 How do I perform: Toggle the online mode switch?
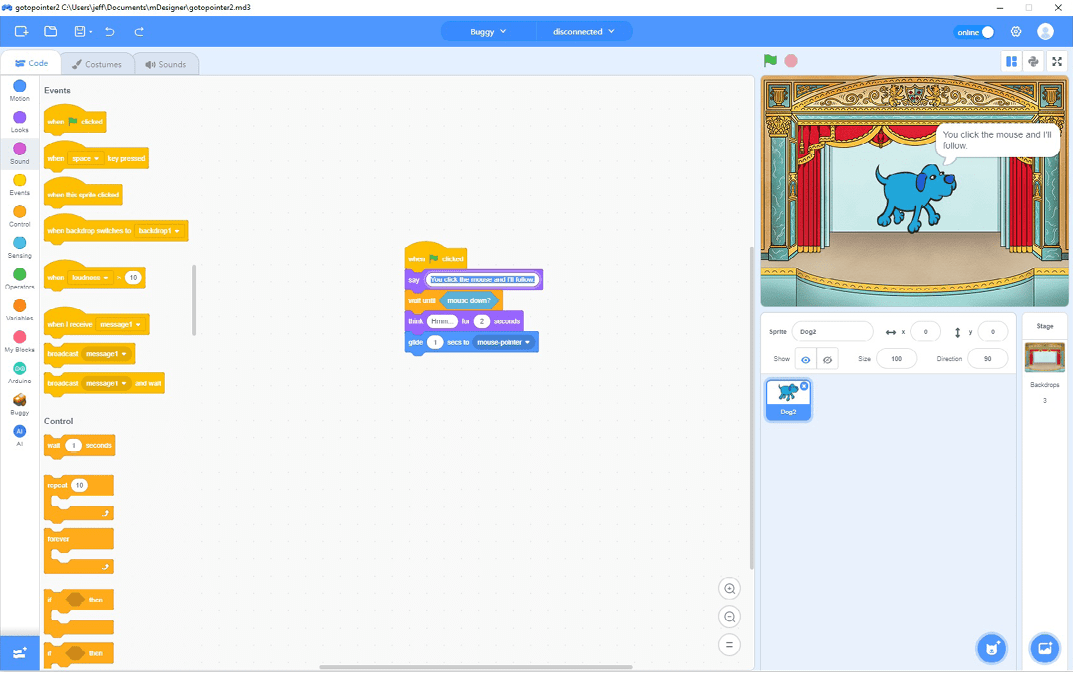coord(975,32)
